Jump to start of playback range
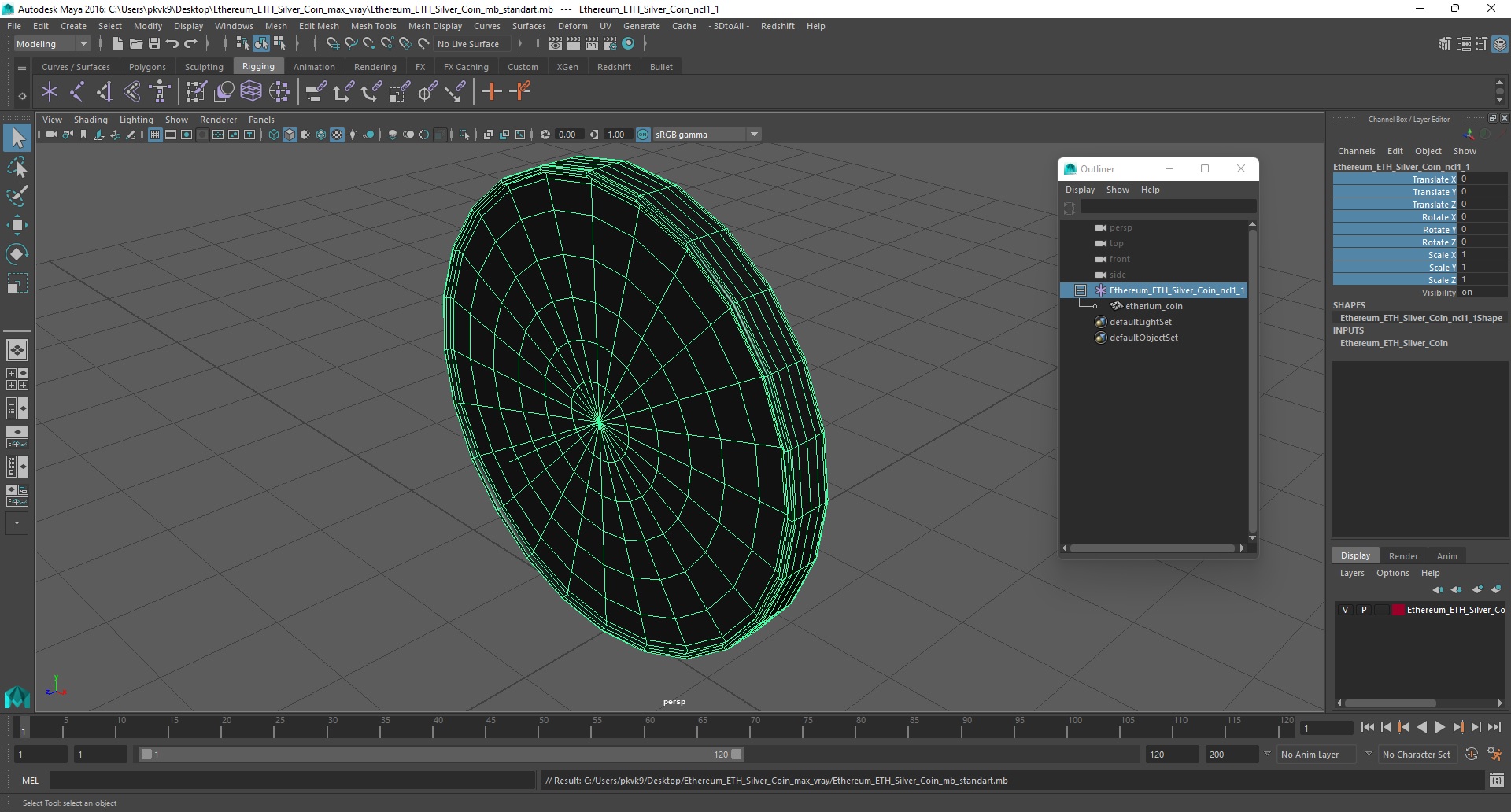This screenshot has width=1511, height=812. click(x=1367, y=728)
